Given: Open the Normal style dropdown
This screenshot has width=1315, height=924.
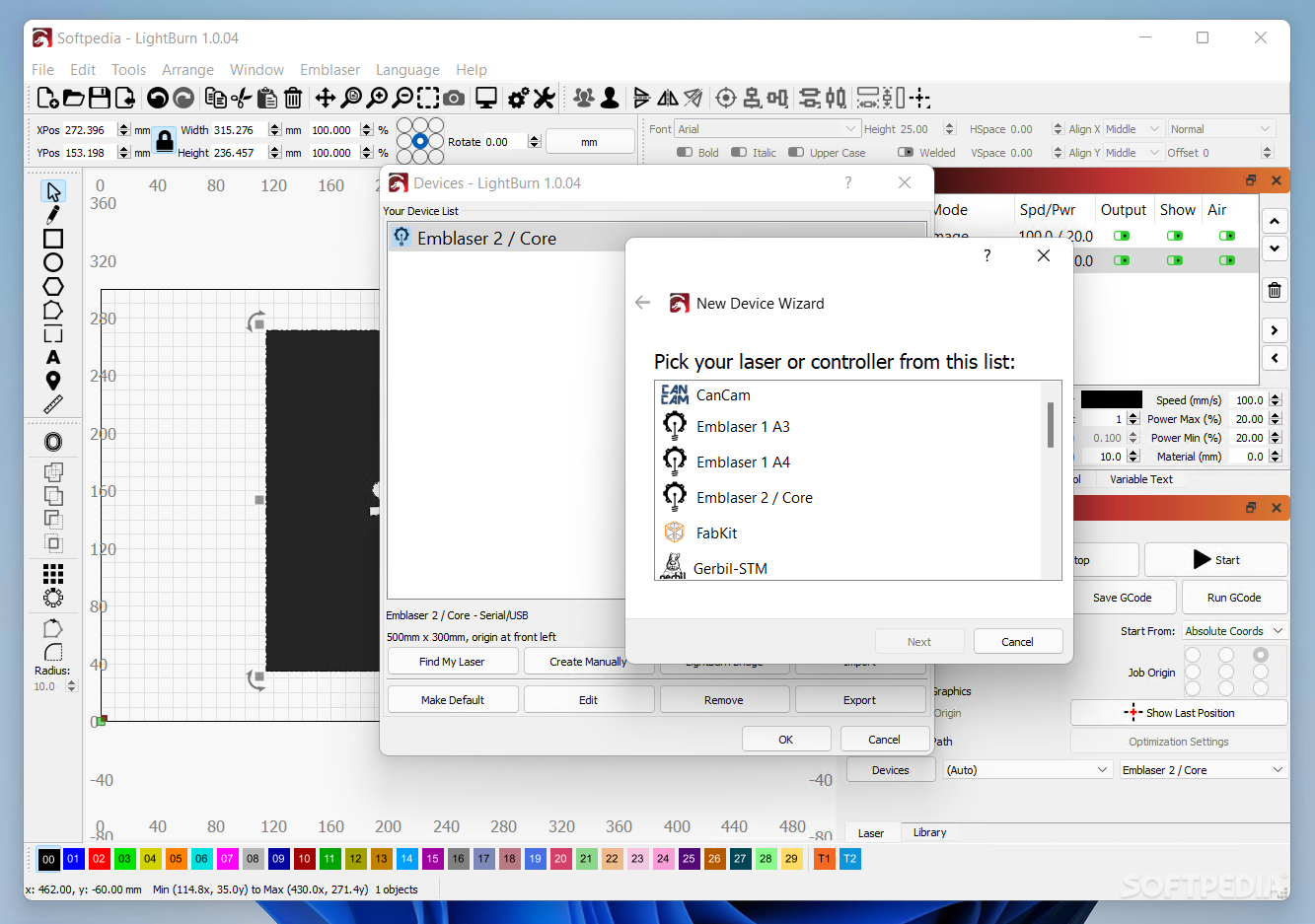Looking at the screenshot, I should click(1221, 129).
